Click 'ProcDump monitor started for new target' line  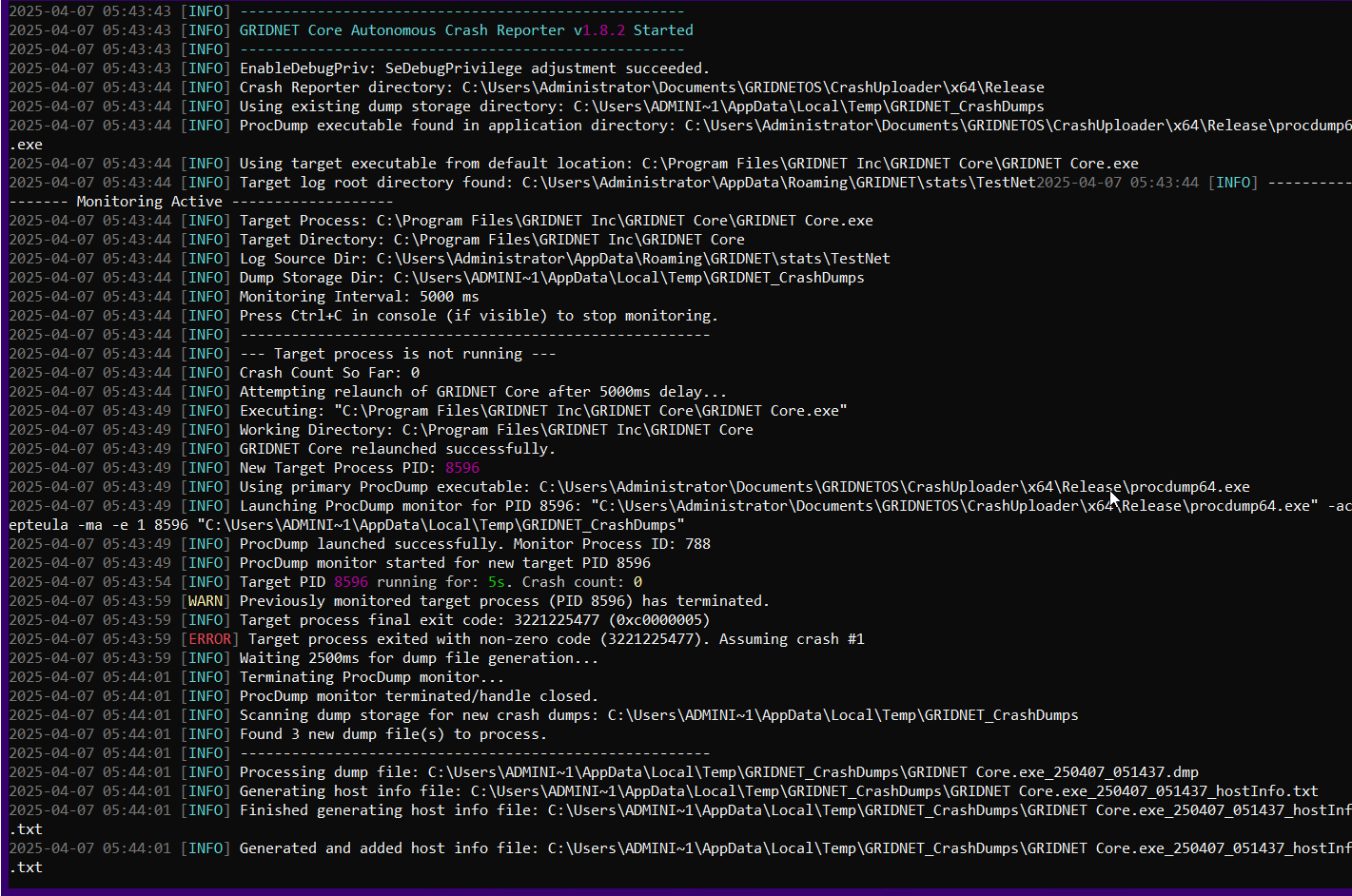click(x=445, y=563)
